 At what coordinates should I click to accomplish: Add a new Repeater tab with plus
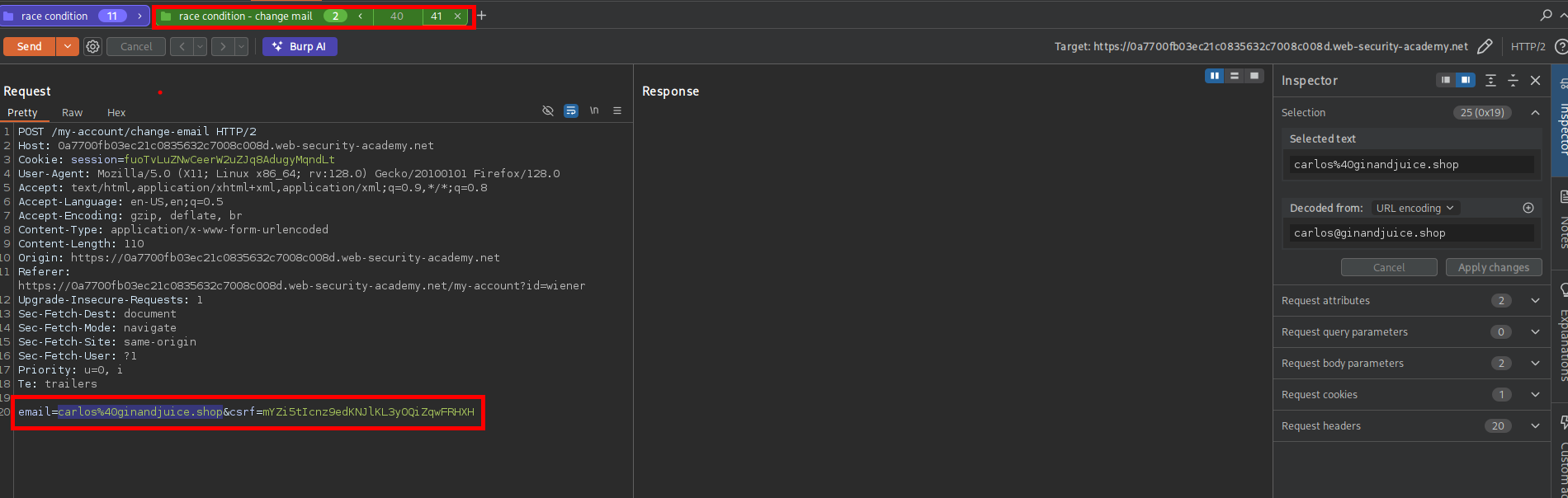click(x=482, y=16)
